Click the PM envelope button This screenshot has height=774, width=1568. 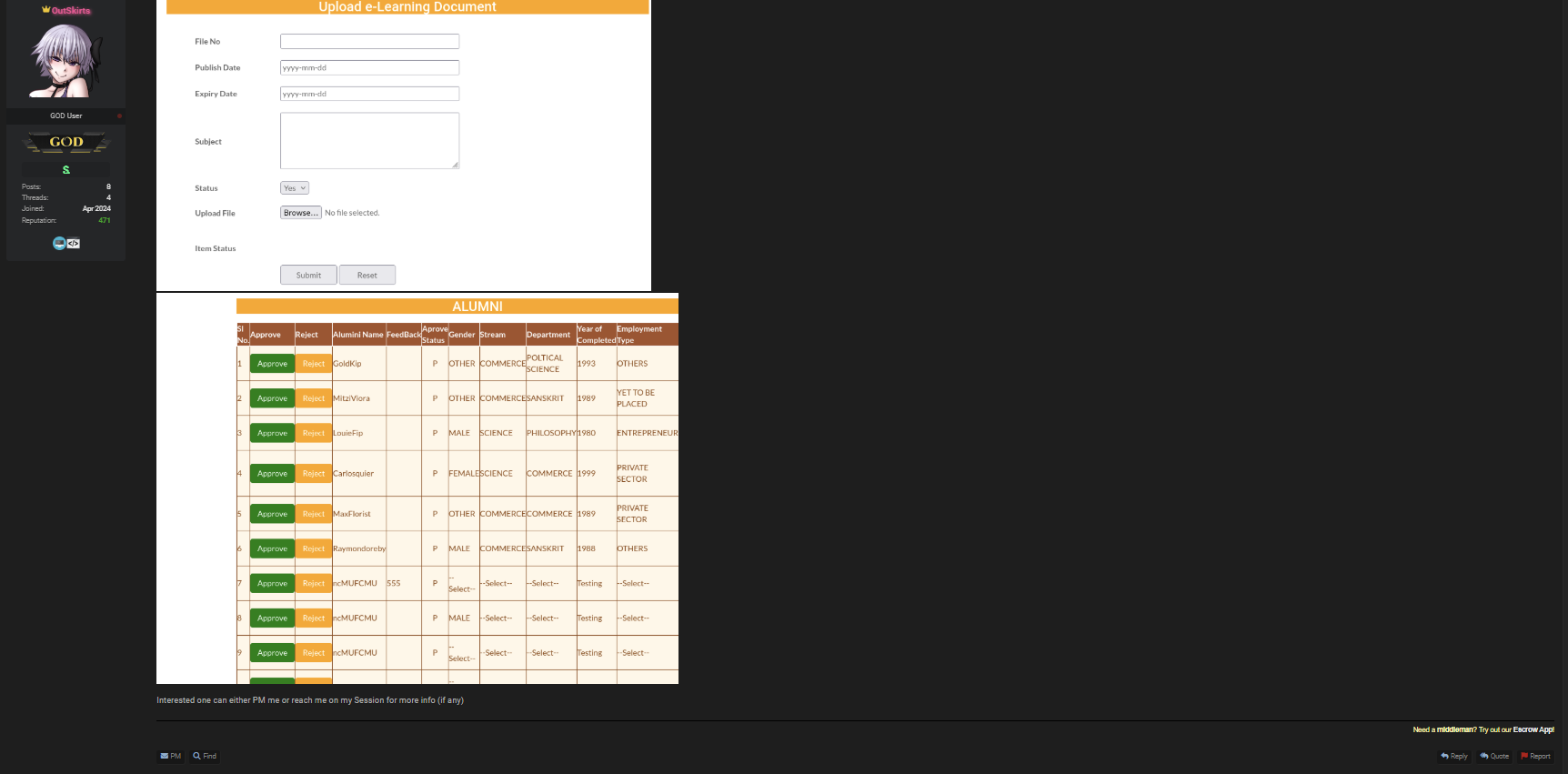171,756
